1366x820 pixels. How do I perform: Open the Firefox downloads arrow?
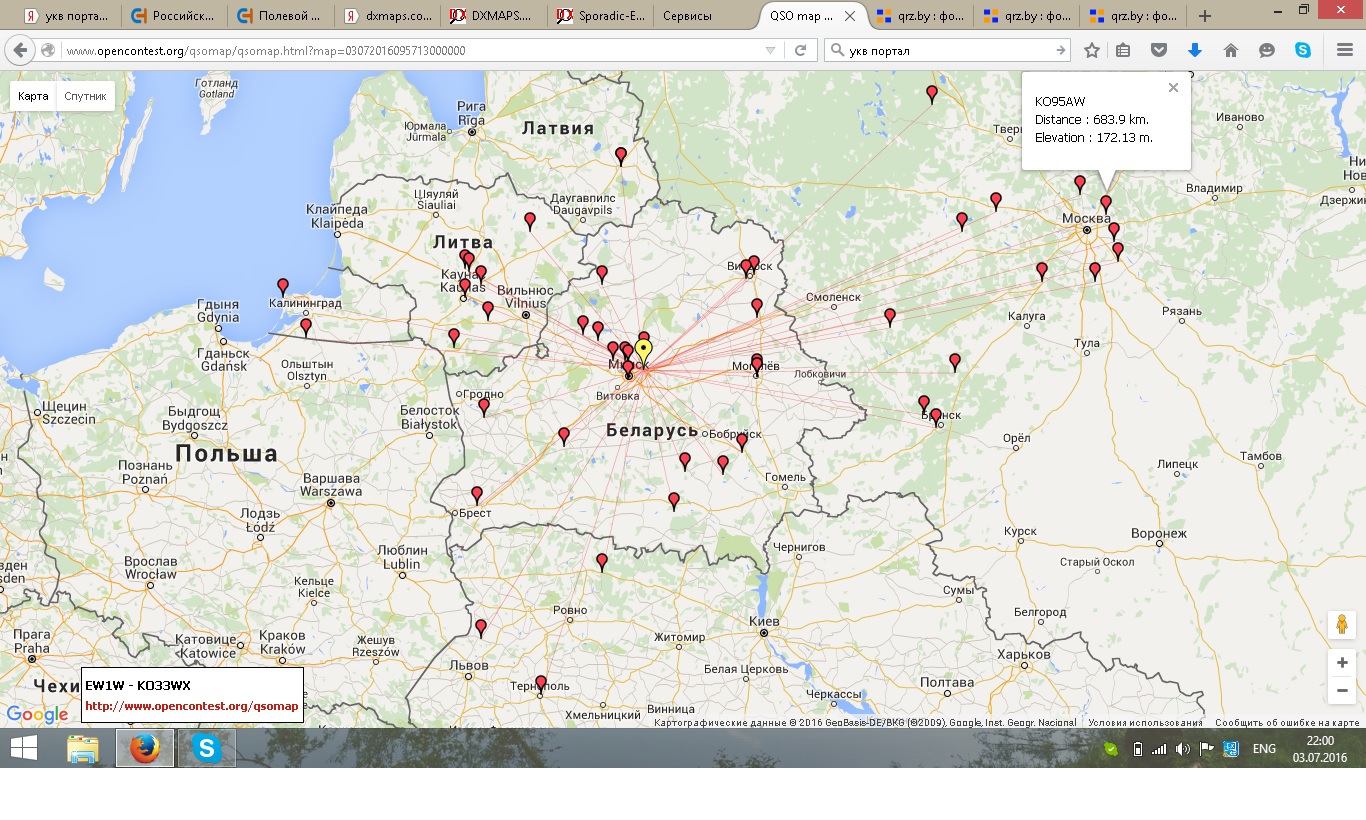1194,50
